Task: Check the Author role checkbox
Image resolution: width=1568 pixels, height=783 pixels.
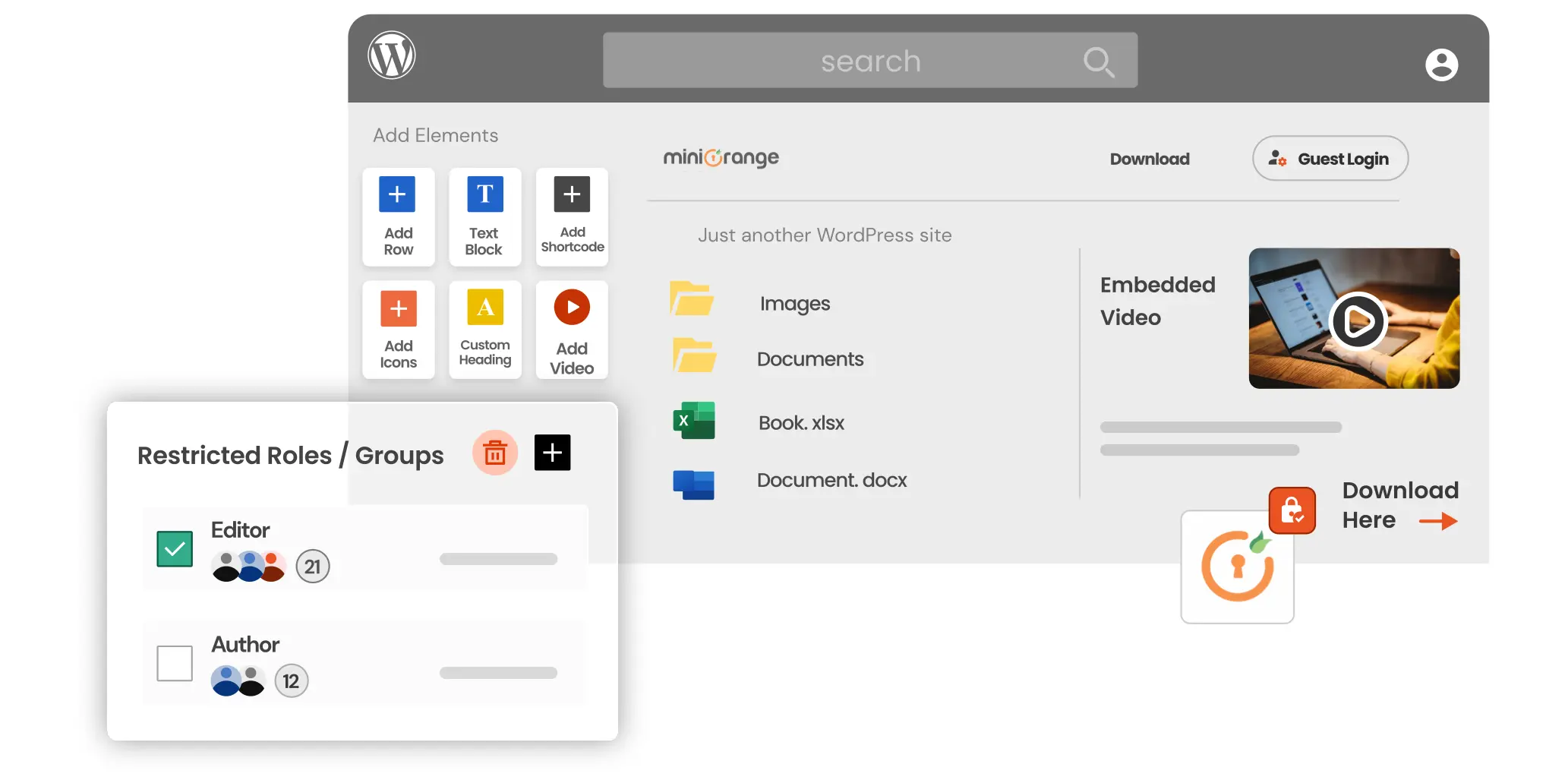Action: click(174, 662)
